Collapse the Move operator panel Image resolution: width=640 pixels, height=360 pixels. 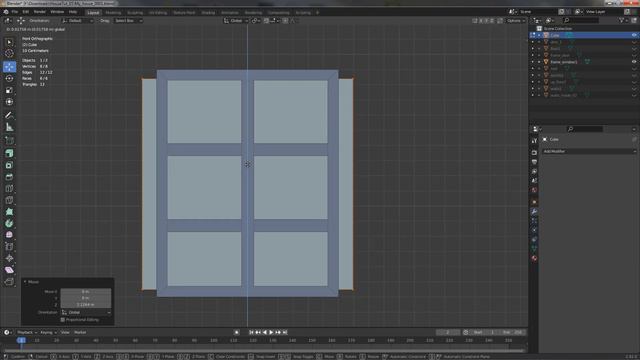click(25, 282)
